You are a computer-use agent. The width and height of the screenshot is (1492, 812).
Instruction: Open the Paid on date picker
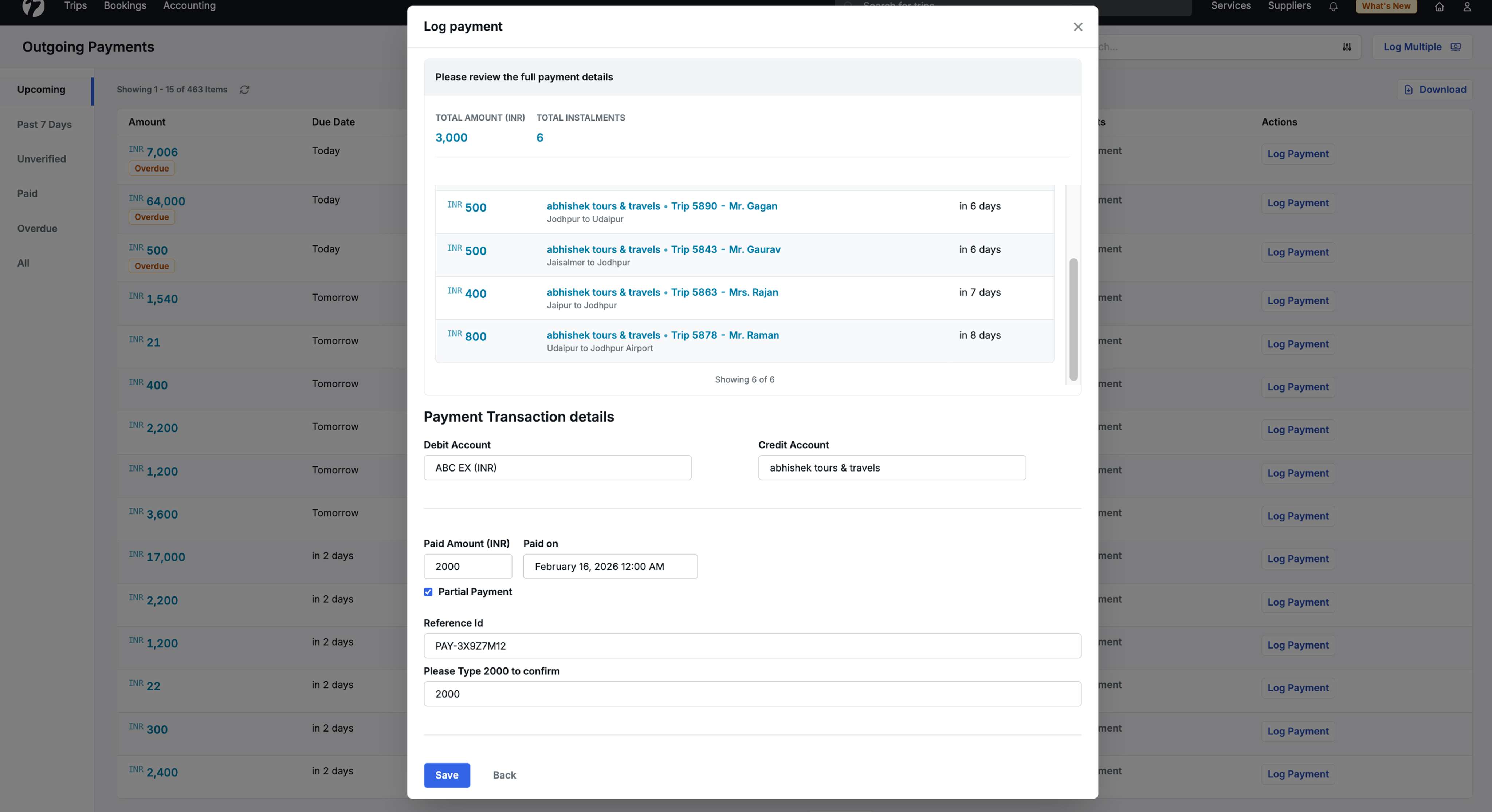click(610, 567)
